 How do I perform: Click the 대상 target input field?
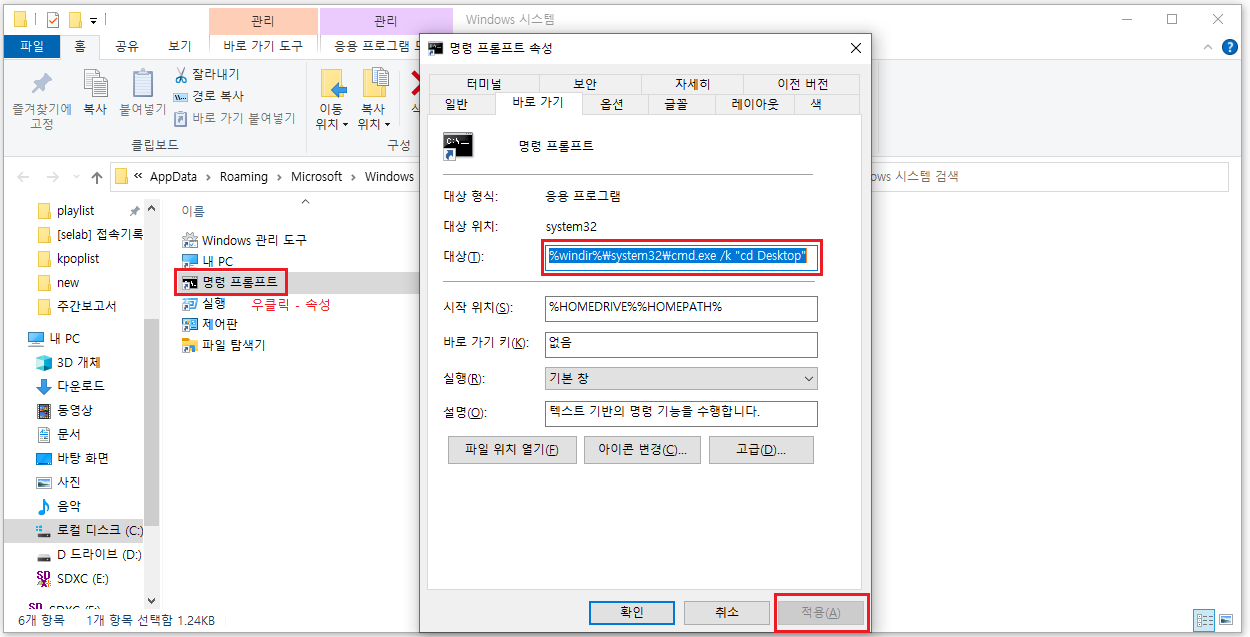681,257
